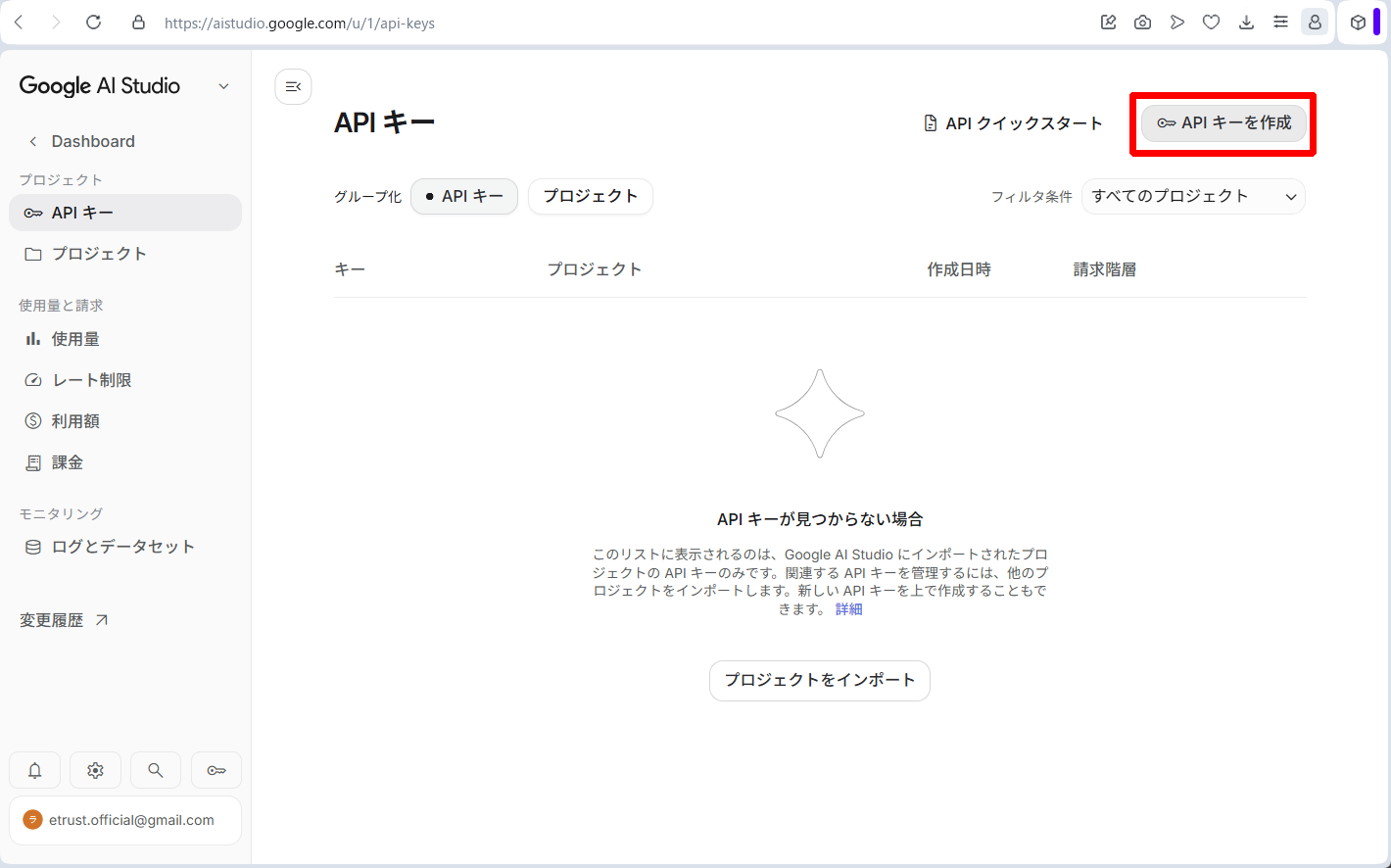Screen dimensions: 1391x868
Task: Click the edit note icon in browser toolbar
Action: (x=1108, y=22)
